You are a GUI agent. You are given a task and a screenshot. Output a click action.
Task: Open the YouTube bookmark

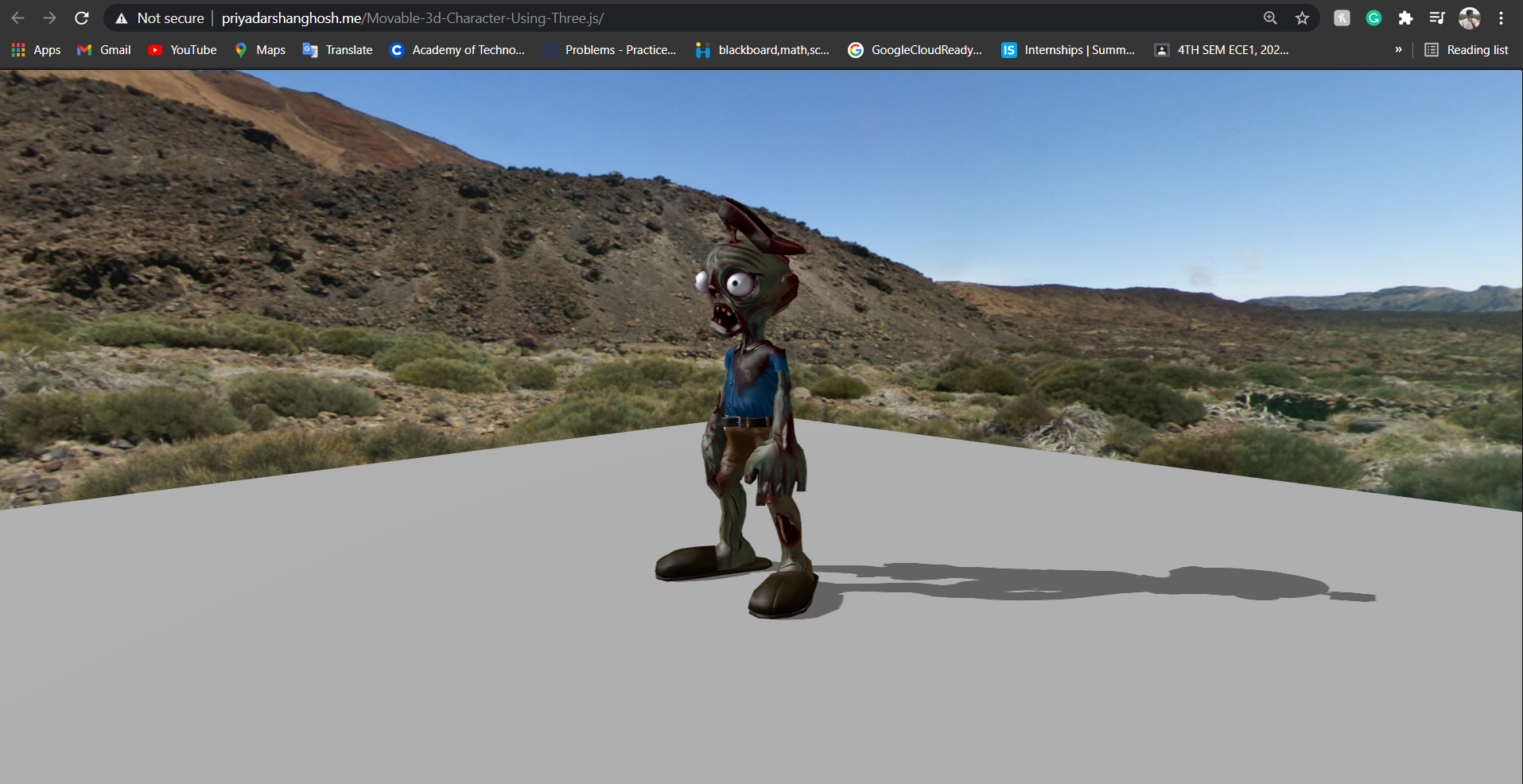[182, 49]
